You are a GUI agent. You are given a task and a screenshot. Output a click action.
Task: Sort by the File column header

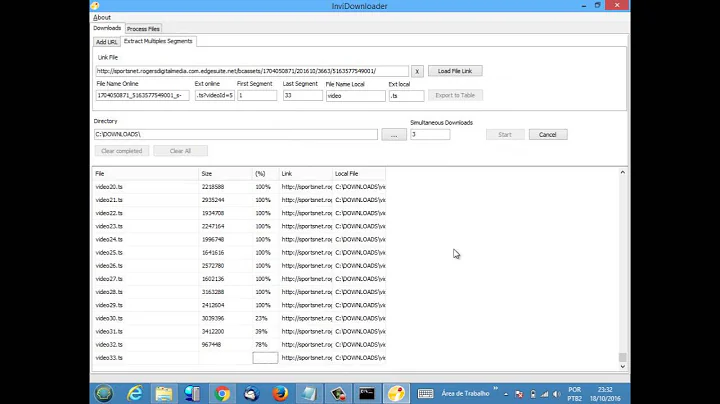[146, 174]
